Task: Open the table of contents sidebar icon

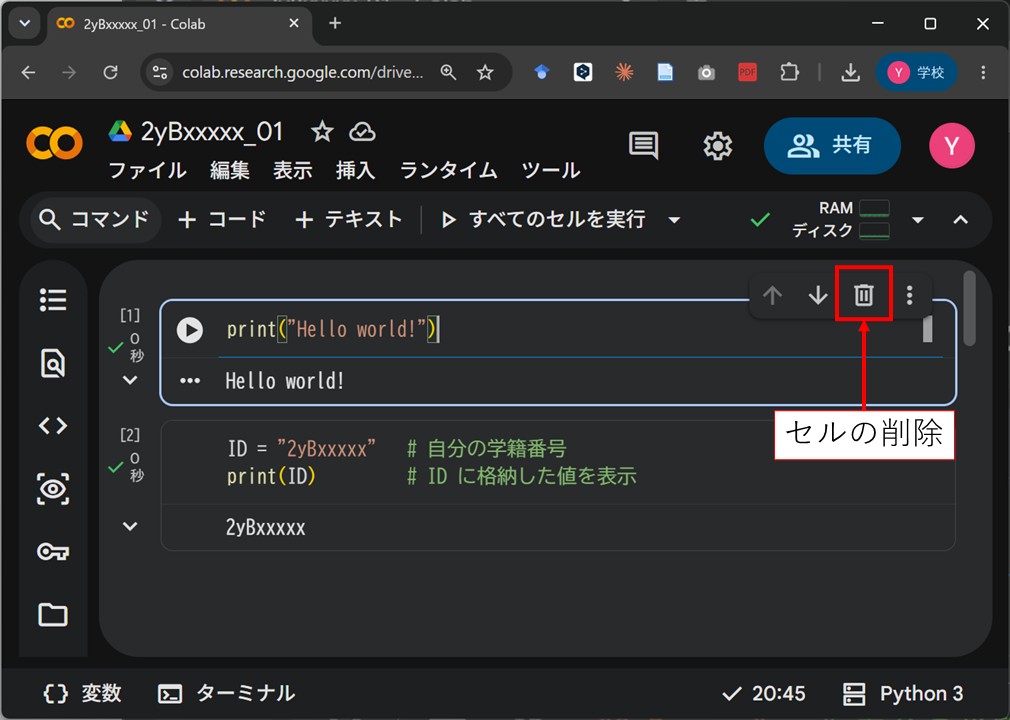Action: (53, 299)
